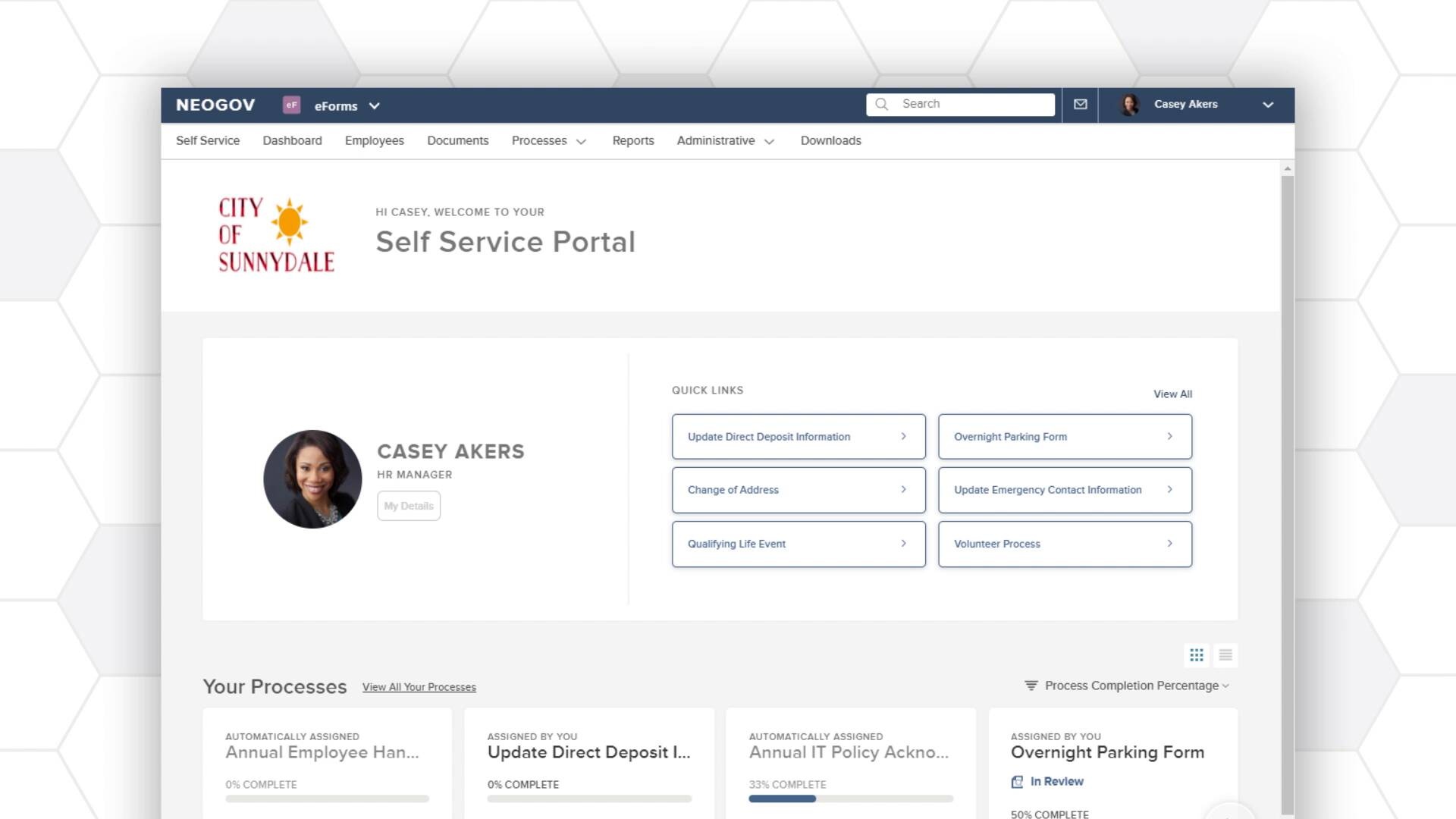Click the My Details button
The width and height of the screenshot is (1456, 819).
408,506
